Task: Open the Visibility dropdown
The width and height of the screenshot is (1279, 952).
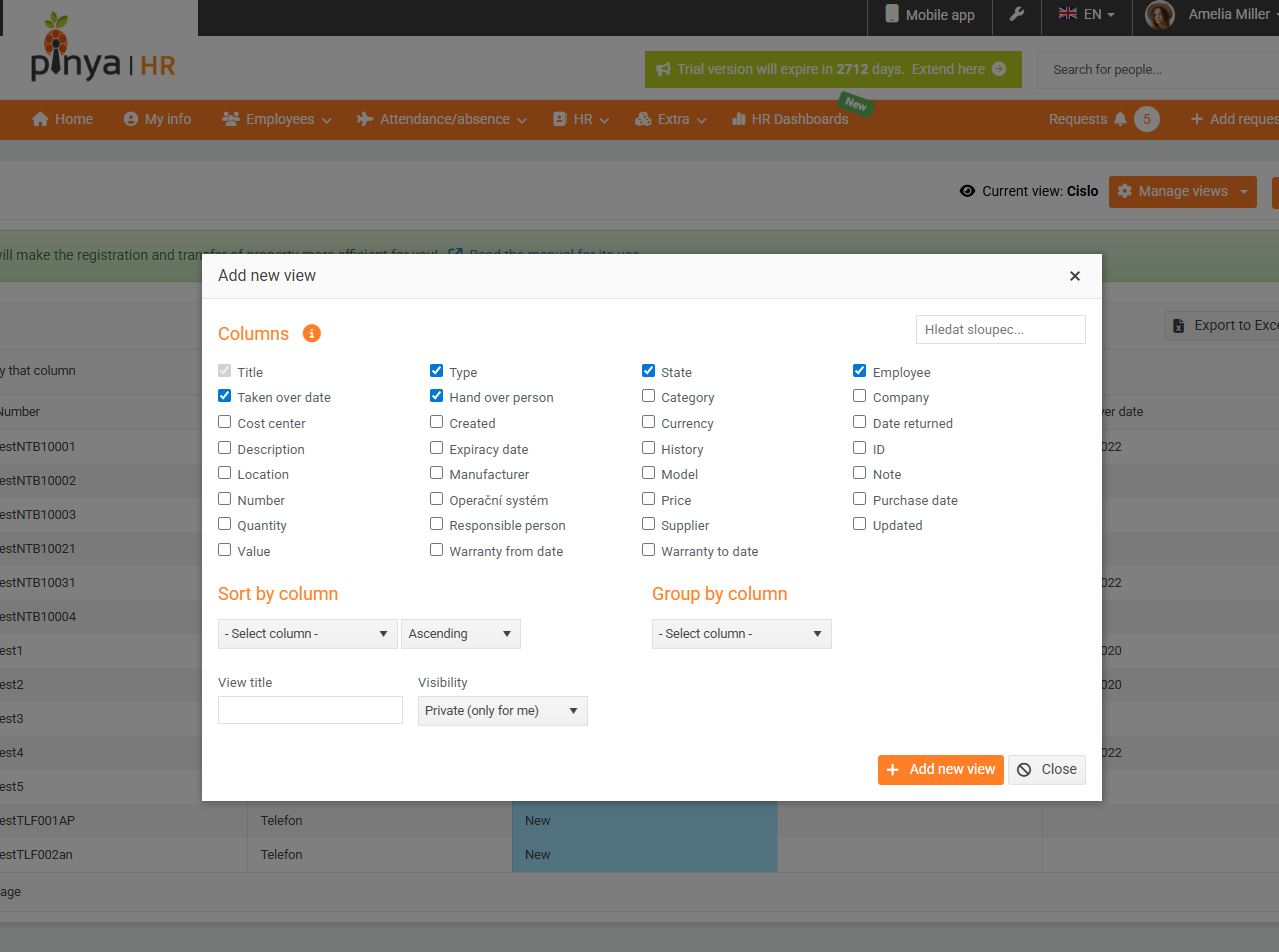Action: [502, 711]
